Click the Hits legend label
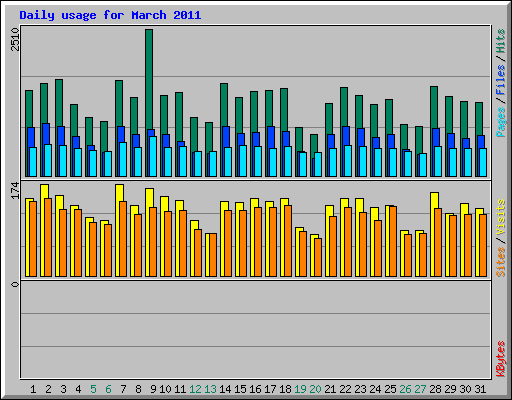 pyautogui.click(x=501, y=41)
